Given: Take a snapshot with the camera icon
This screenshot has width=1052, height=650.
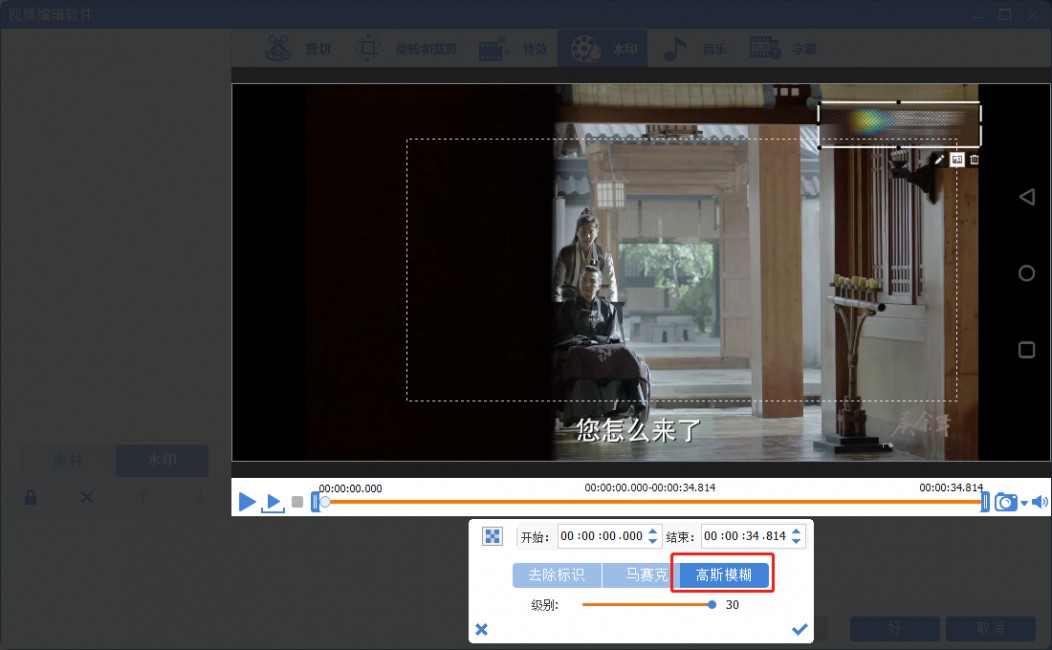Looking at the screenshot, I should point(1005,502).
